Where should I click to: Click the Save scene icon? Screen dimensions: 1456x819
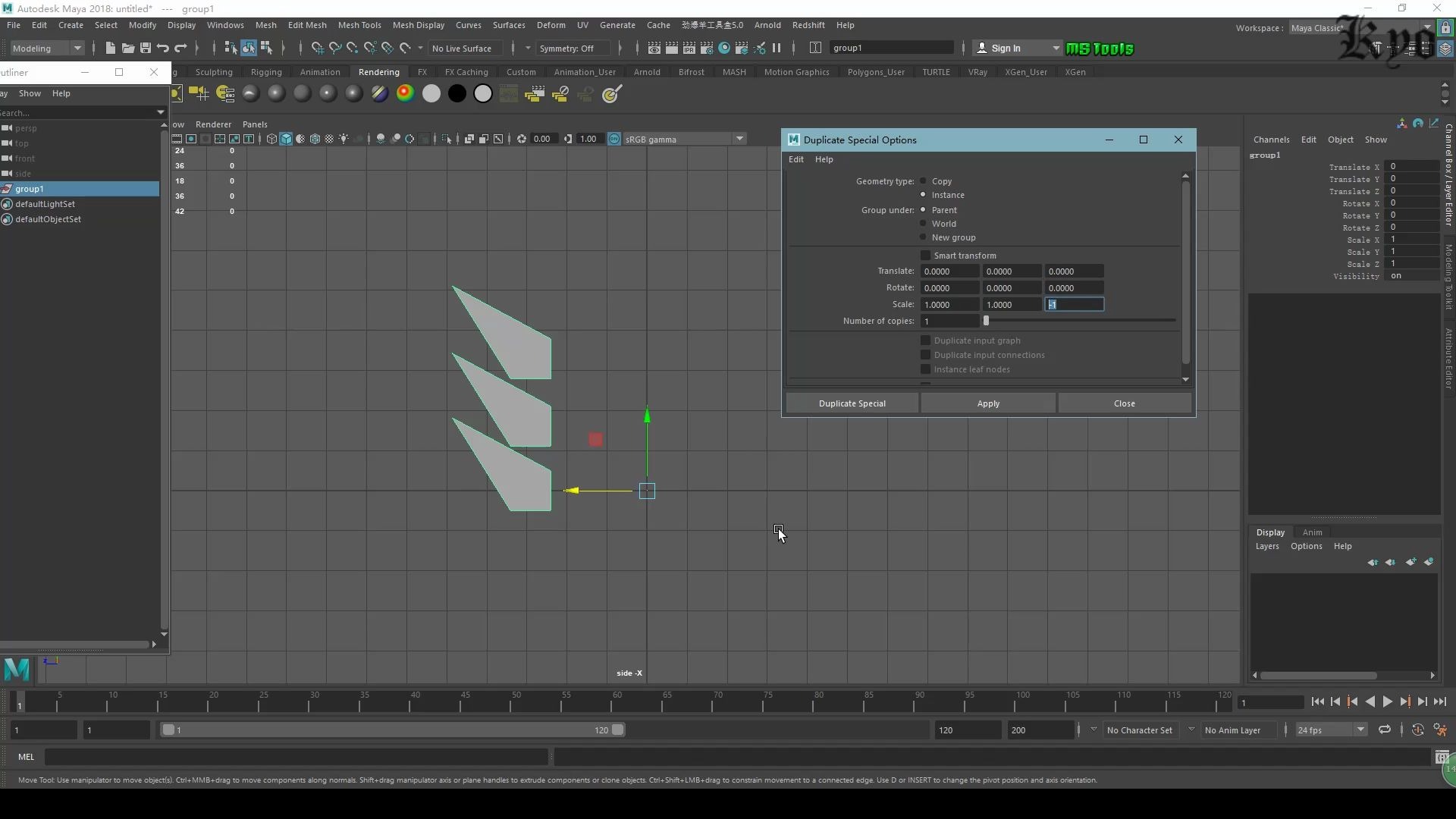click(x=146, y=48)
